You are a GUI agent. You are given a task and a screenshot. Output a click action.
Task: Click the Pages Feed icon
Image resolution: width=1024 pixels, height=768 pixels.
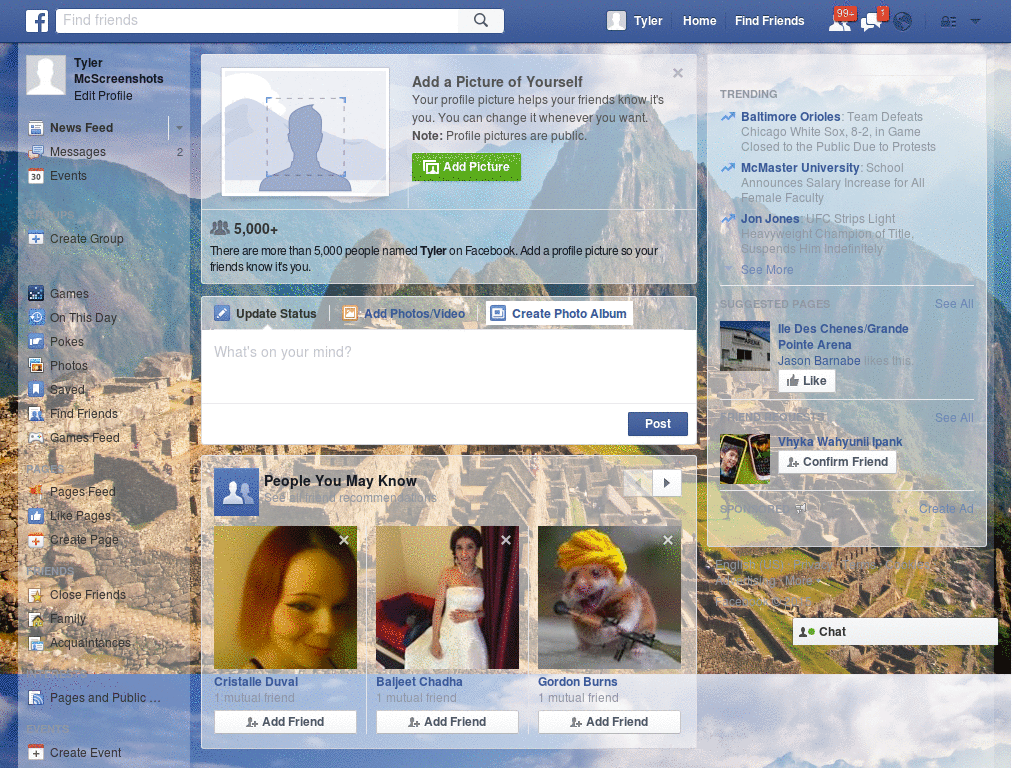click(x=36, y=492)
